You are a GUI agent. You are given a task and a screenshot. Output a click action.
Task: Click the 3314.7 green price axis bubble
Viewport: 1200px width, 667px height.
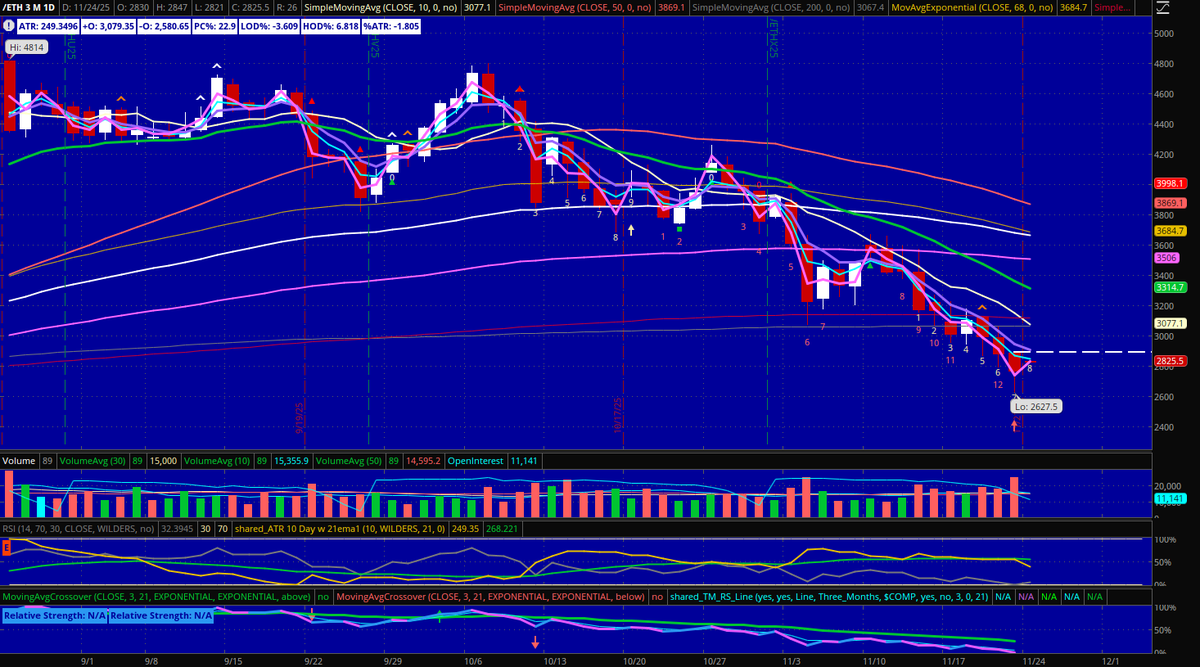[1169, 286]
